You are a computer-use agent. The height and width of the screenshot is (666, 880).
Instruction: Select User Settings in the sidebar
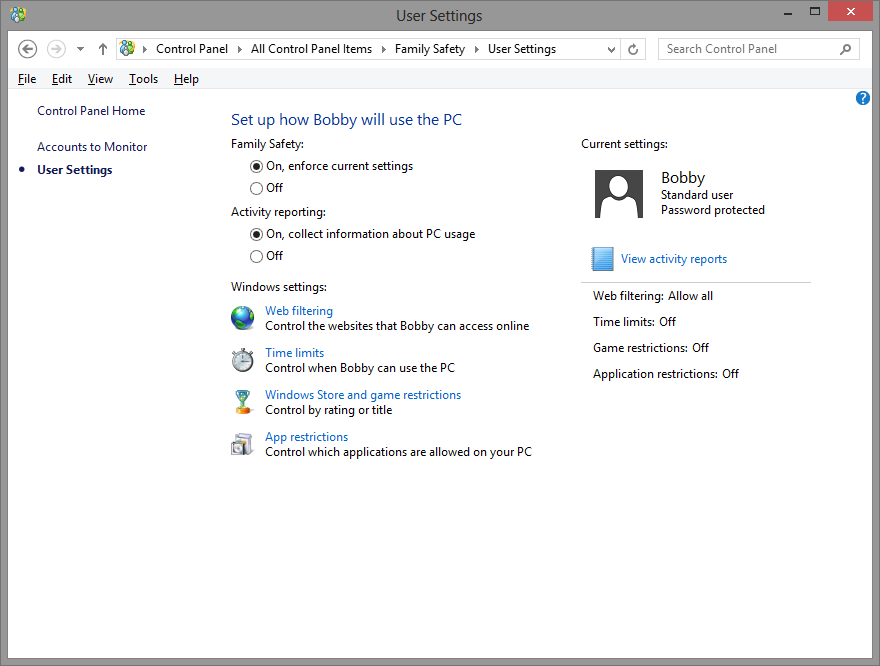pos(75,170)
